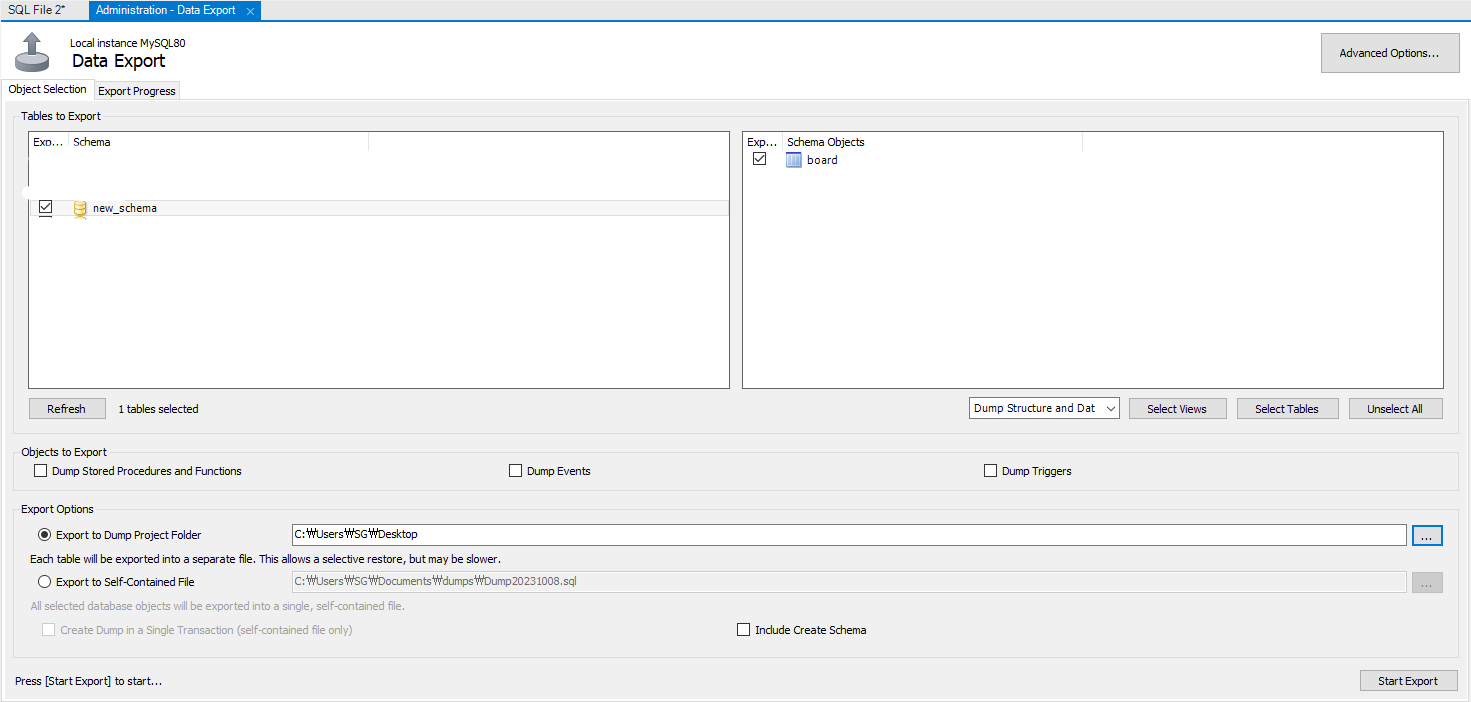Close the Administration - Data Export tab

(250, 11)
